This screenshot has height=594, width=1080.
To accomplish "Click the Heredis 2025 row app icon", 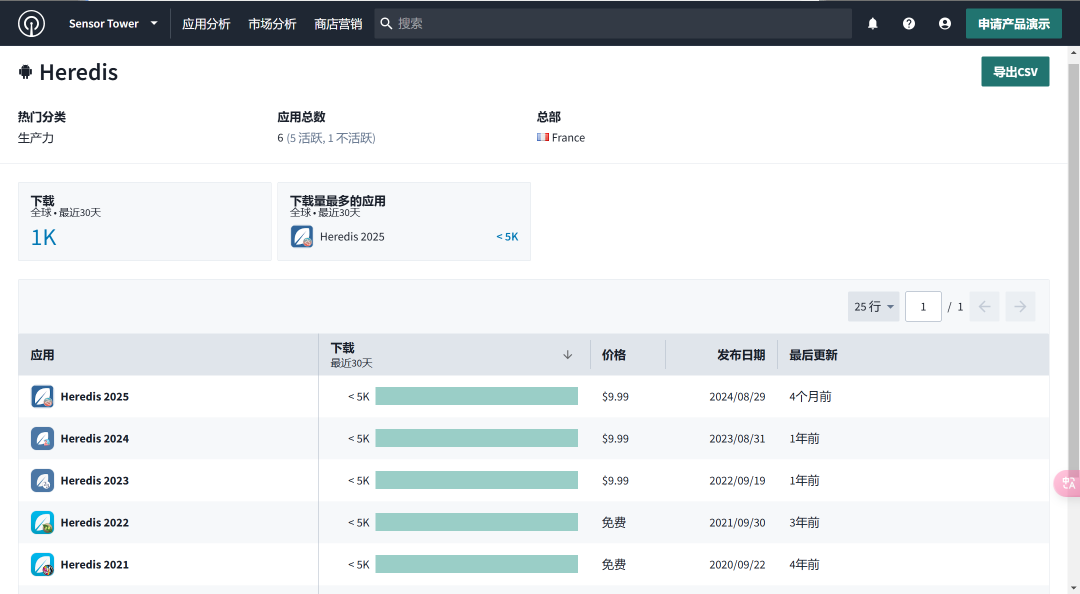I will click(x=42, y=396).
